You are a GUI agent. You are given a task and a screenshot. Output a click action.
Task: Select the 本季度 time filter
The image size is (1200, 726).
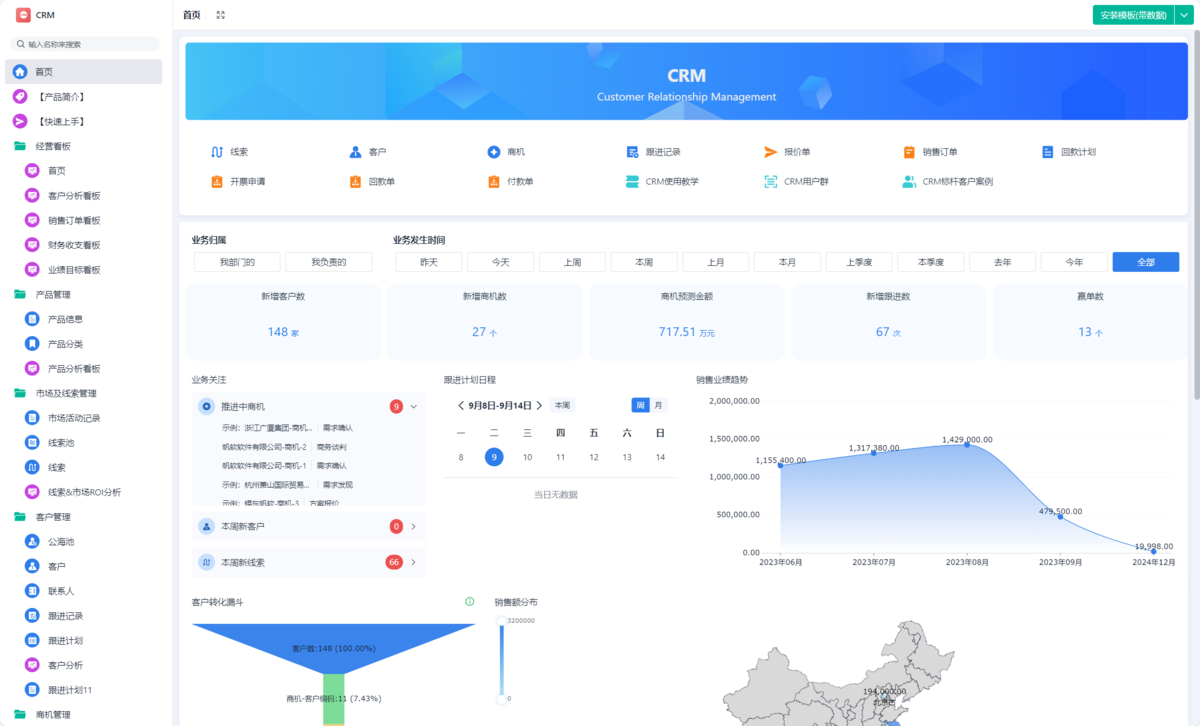point(931,262)
